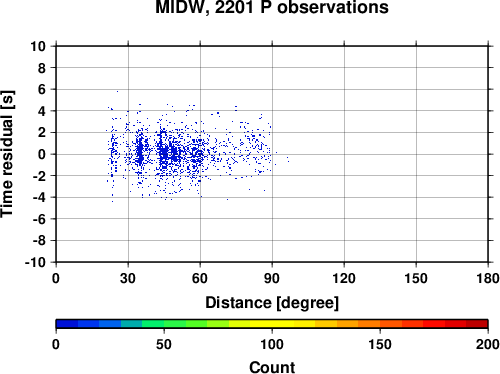The width and height of the screenshot is (500, 374).
Task: Click the x-axis tick label '150'
Action: coord(416,278)
